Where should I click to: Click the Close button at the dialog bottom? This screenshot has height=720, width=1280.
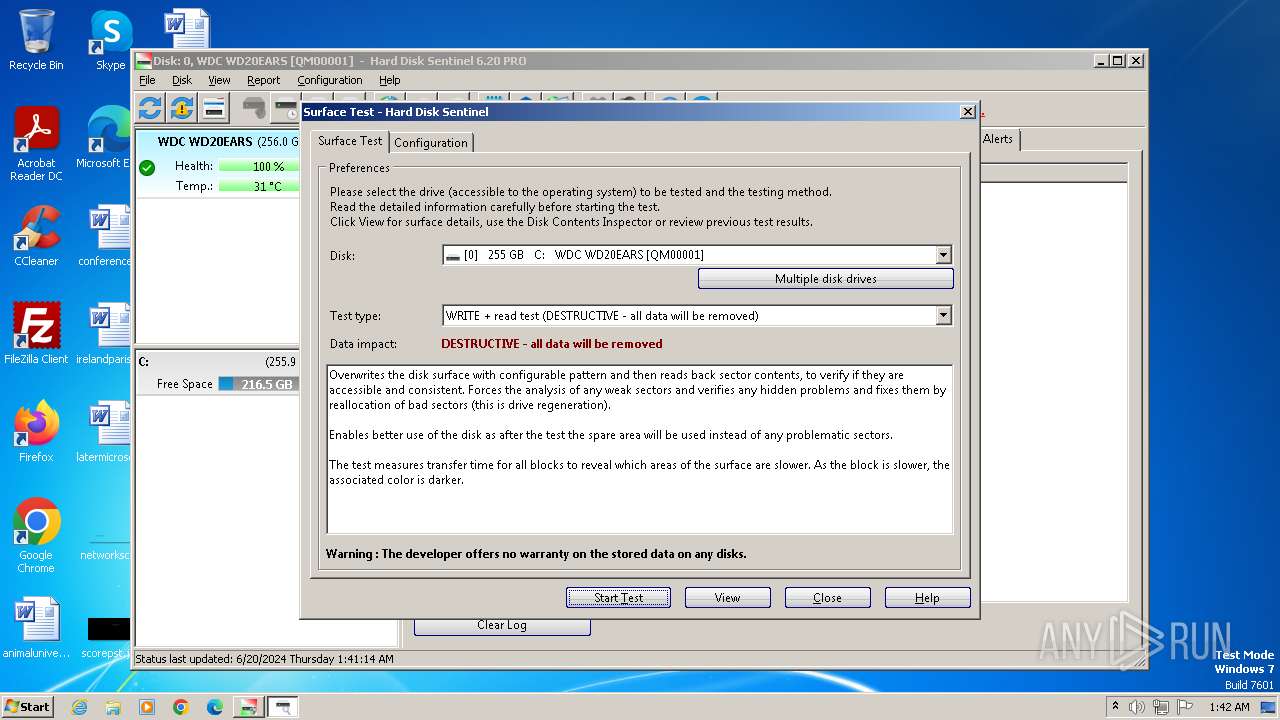[x=828, y=598]
